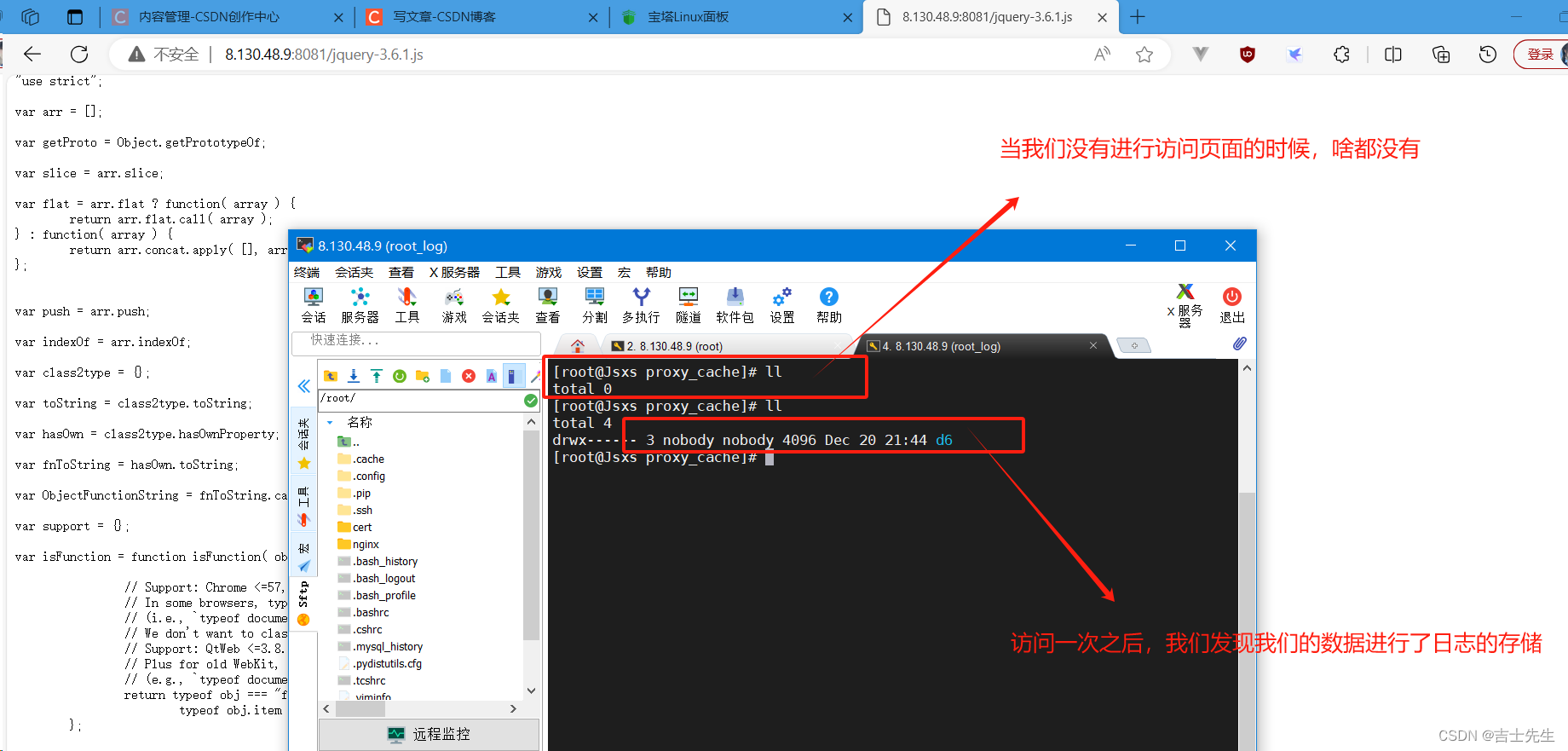The image size is (1568, 751).
Task: Open the 会话夹 menu in menu bar
Action: tap(354, 273)
